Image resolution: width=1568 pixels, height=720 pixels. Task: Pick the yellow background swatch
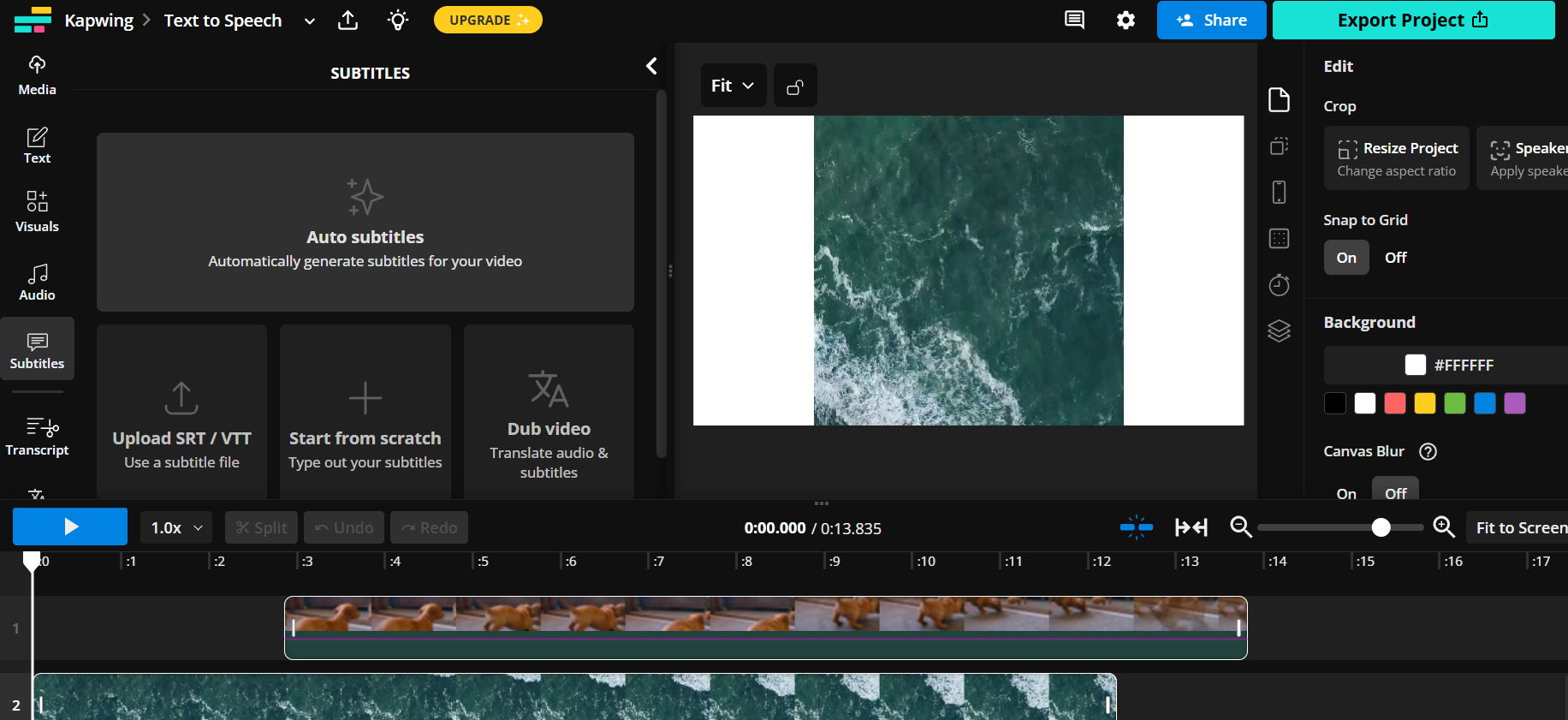click(x=1425, y=403)
